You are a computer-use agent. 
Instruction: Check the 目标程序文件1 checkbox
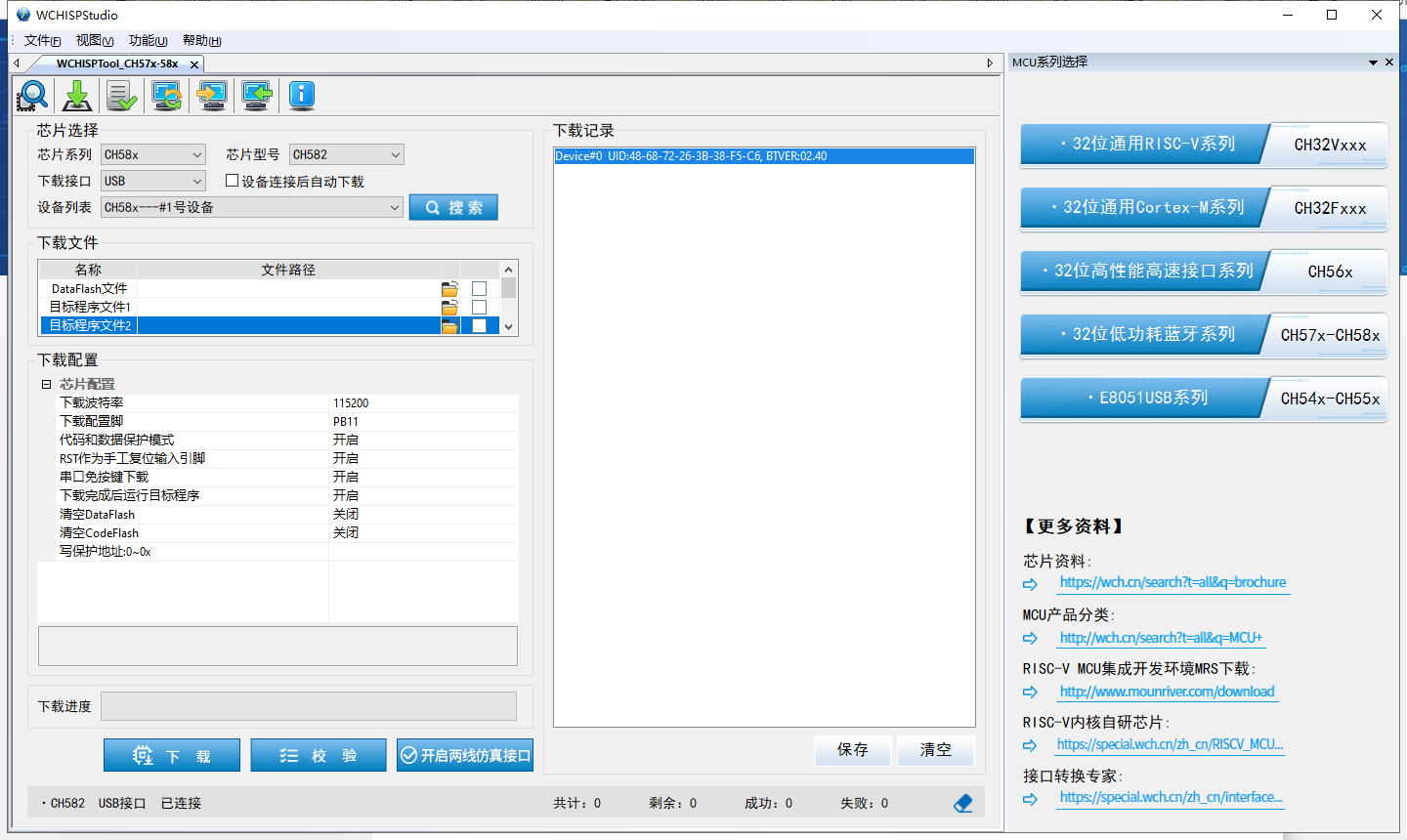point(479,308)
